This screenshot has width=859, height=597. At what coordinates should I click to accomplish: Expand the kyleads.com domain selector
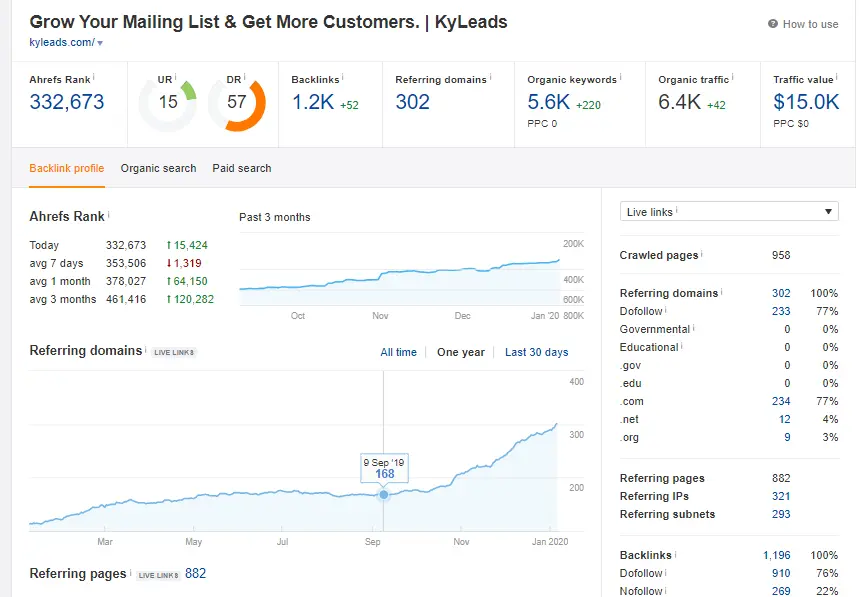click(78, 42)
